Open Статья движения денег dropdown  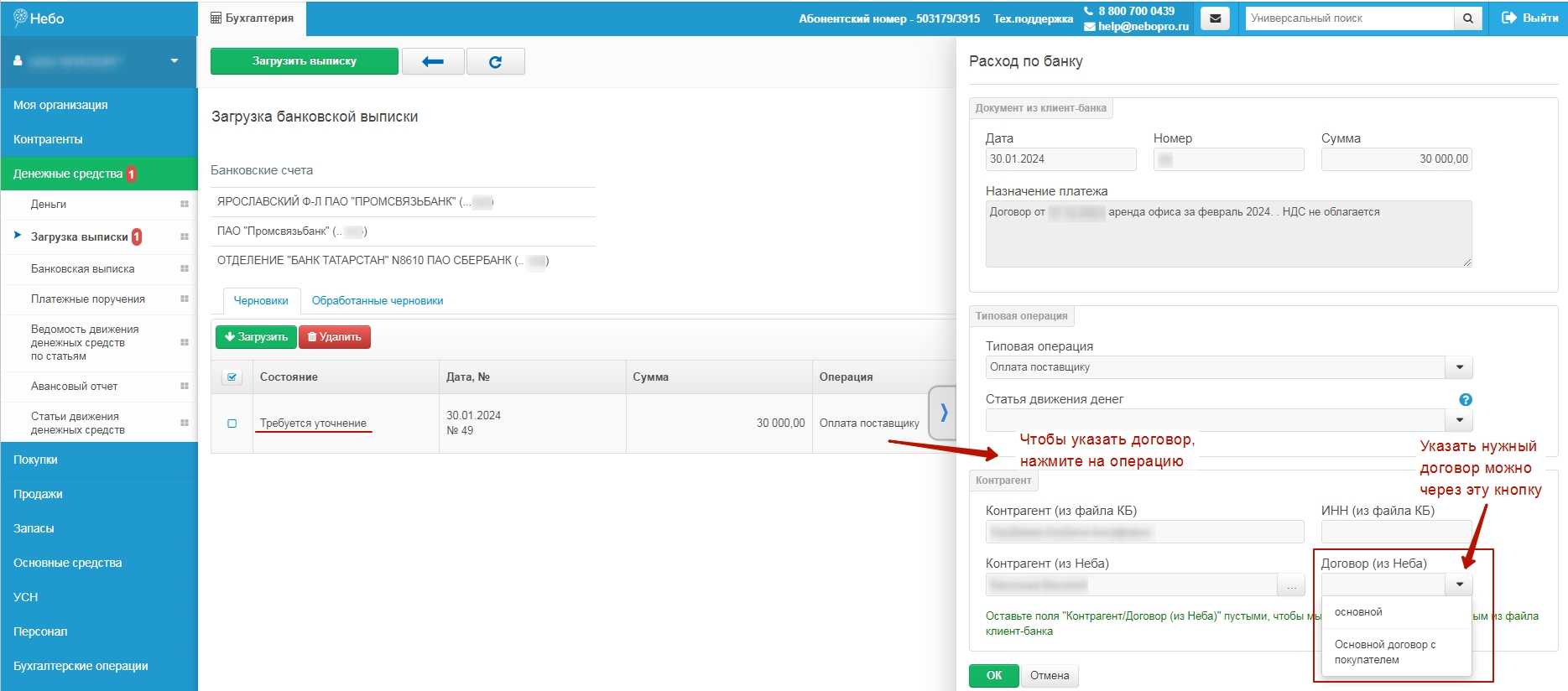[x=1459, y=420]
